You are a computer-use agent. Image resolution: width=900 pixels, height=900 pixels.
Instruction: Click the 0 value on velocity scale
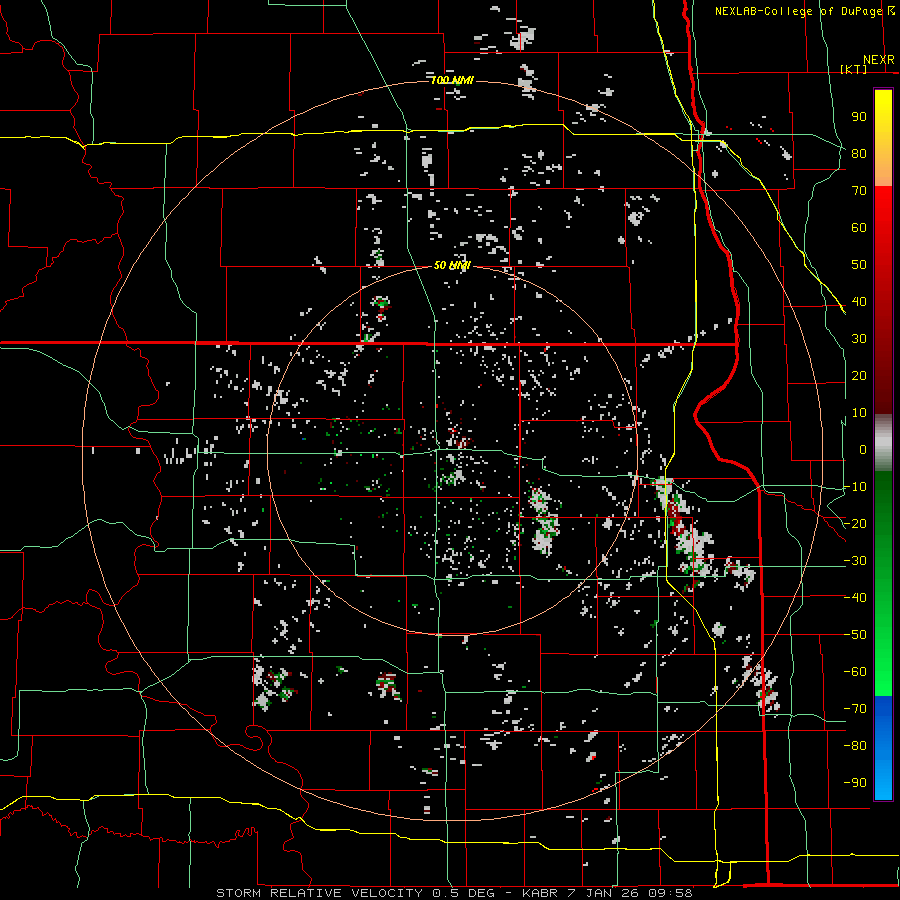[863, 450]
